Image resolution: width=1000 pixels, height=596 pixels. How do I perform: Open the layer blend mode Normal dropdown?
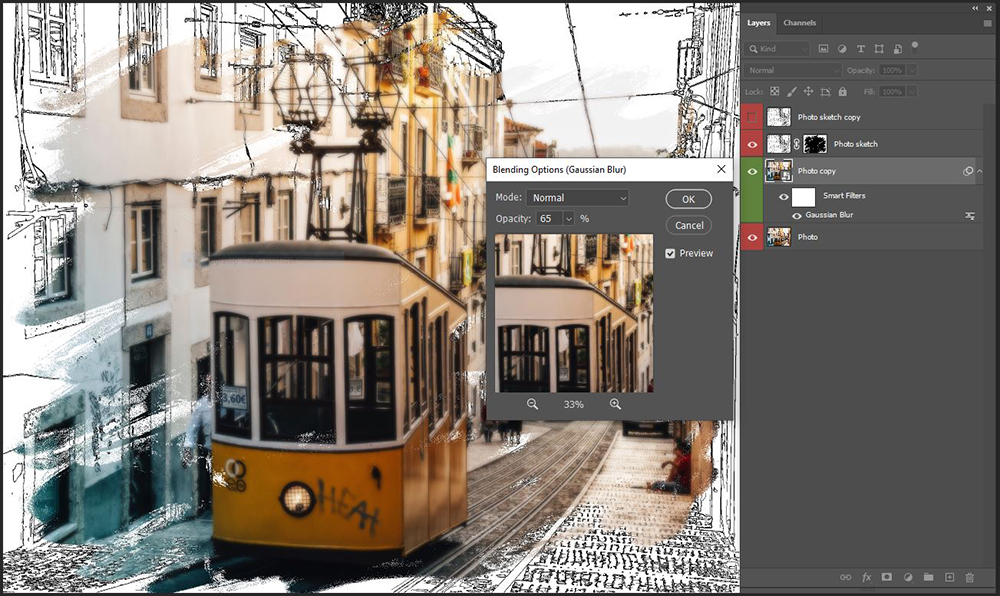click(x=793, y=70)
